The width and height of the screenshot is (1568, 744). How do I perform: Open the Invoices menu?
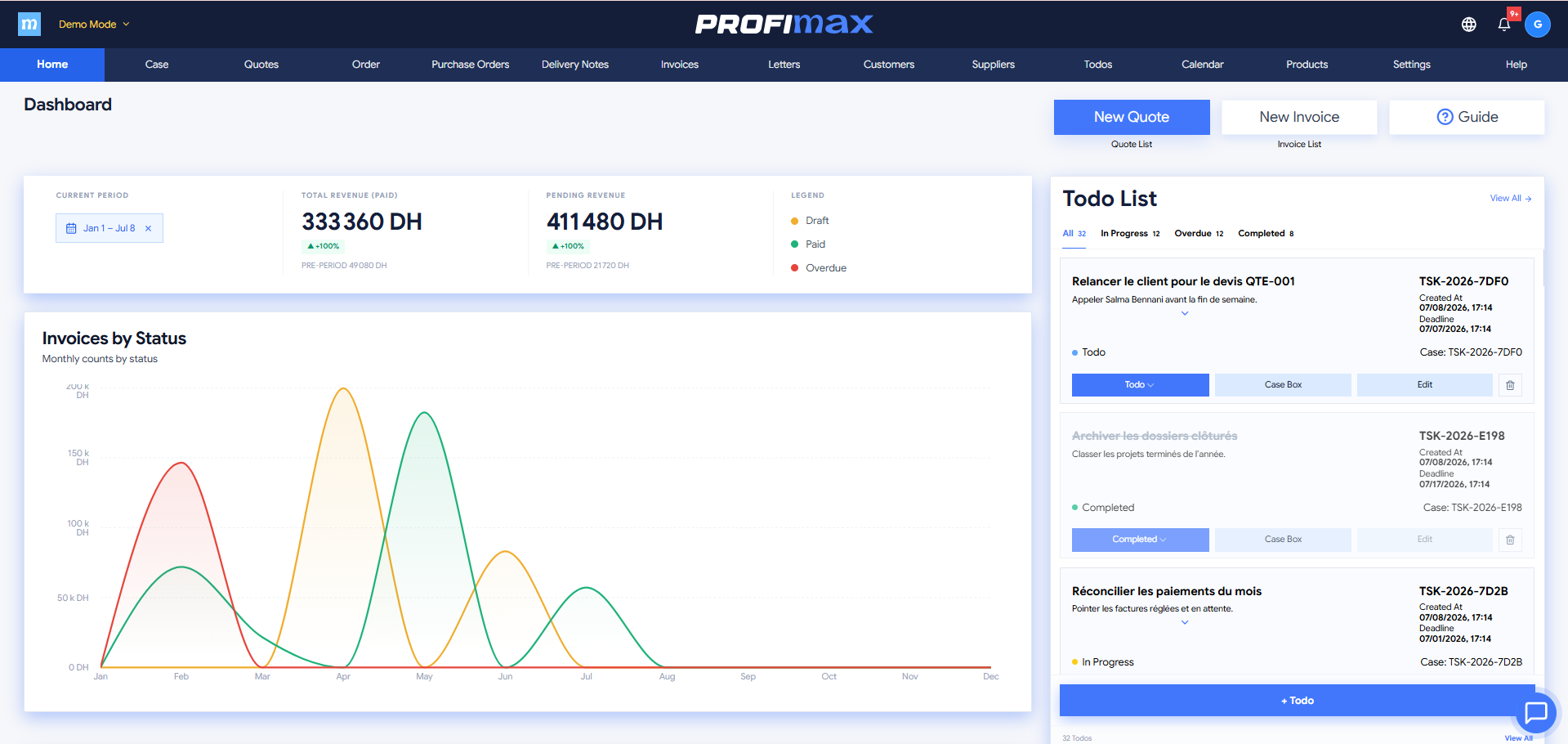point(680,65)
